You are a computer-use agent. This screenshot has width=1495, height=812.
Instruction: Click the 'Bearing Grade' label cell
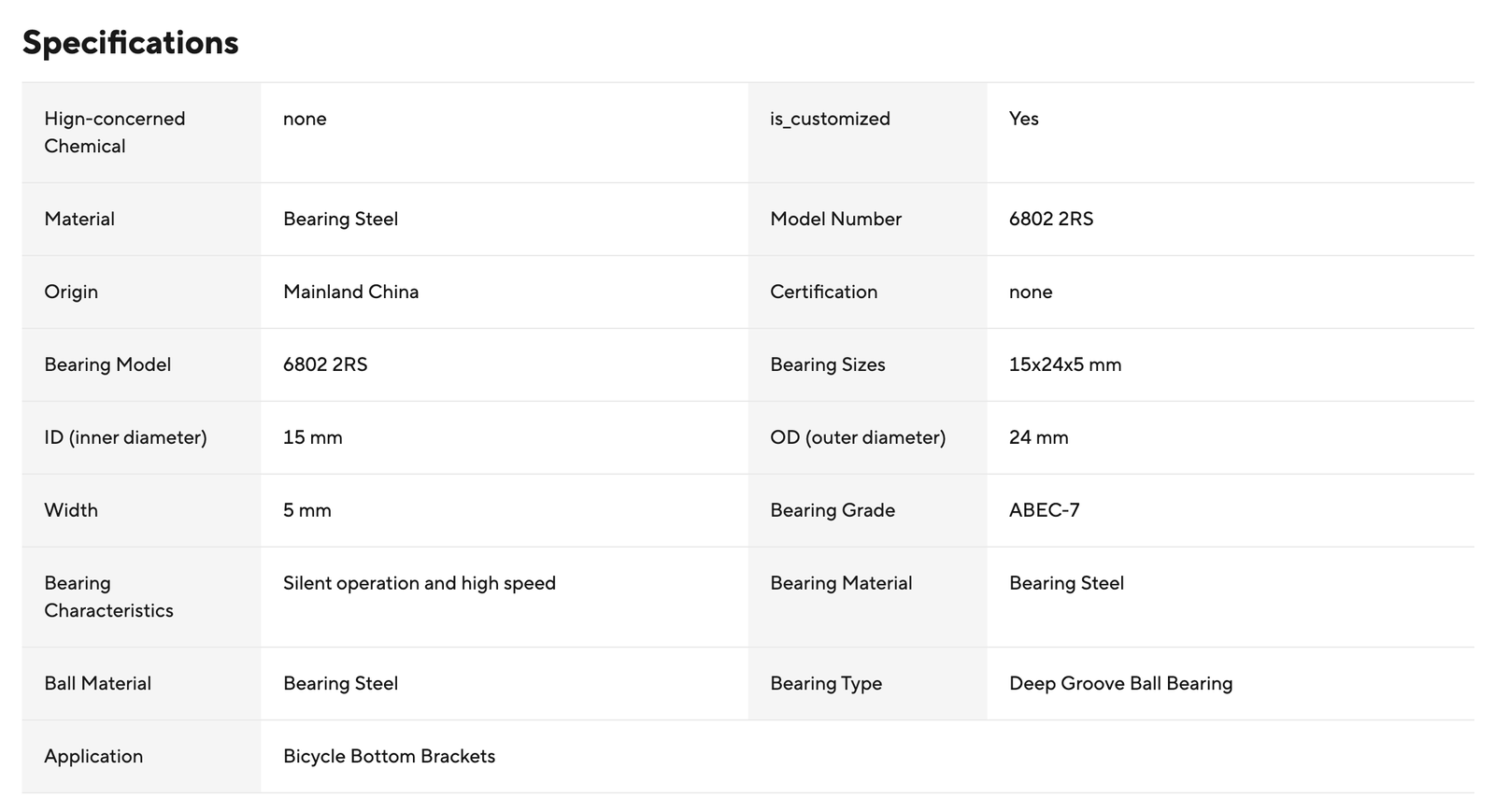click(x=867, y=510)
